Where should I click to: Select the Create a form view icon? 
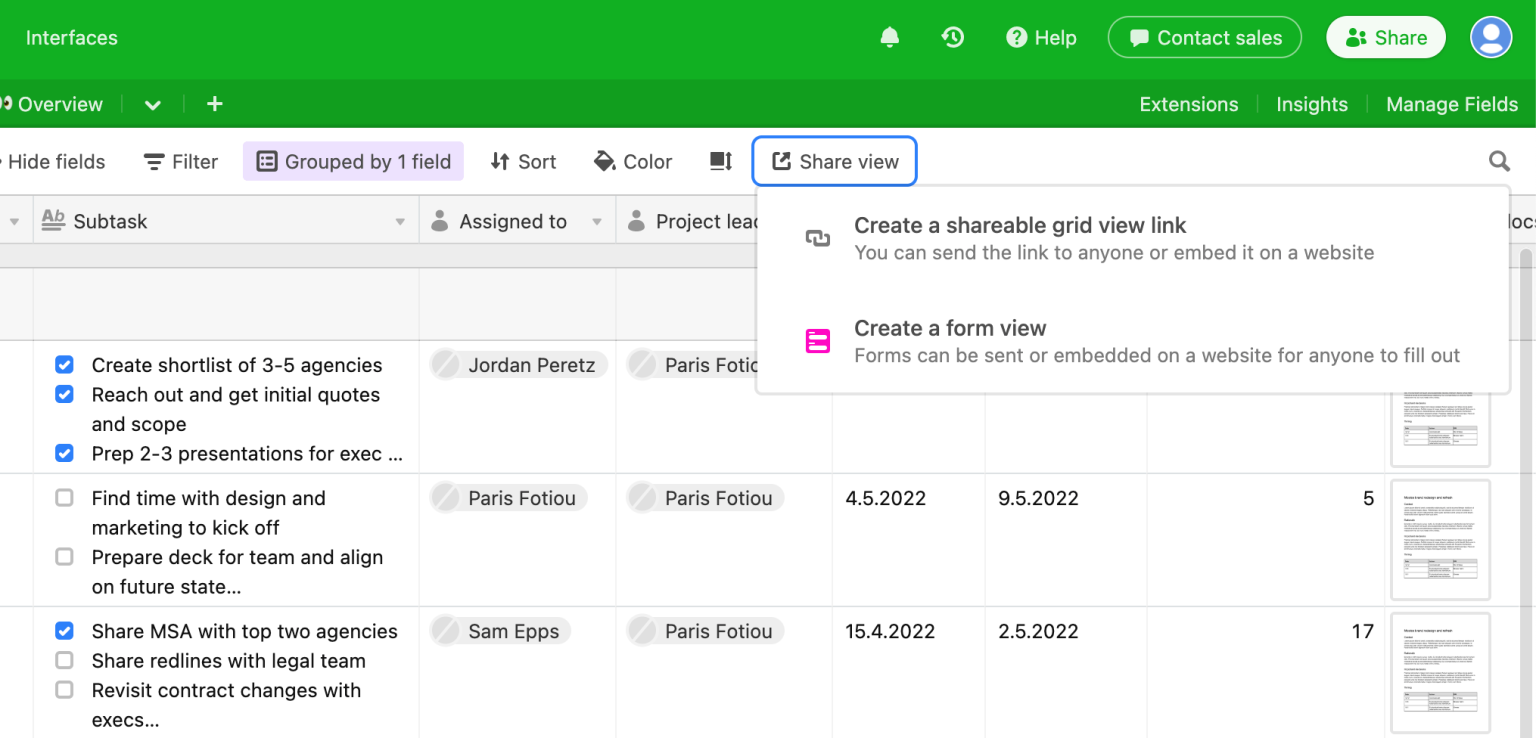(817, 340)
